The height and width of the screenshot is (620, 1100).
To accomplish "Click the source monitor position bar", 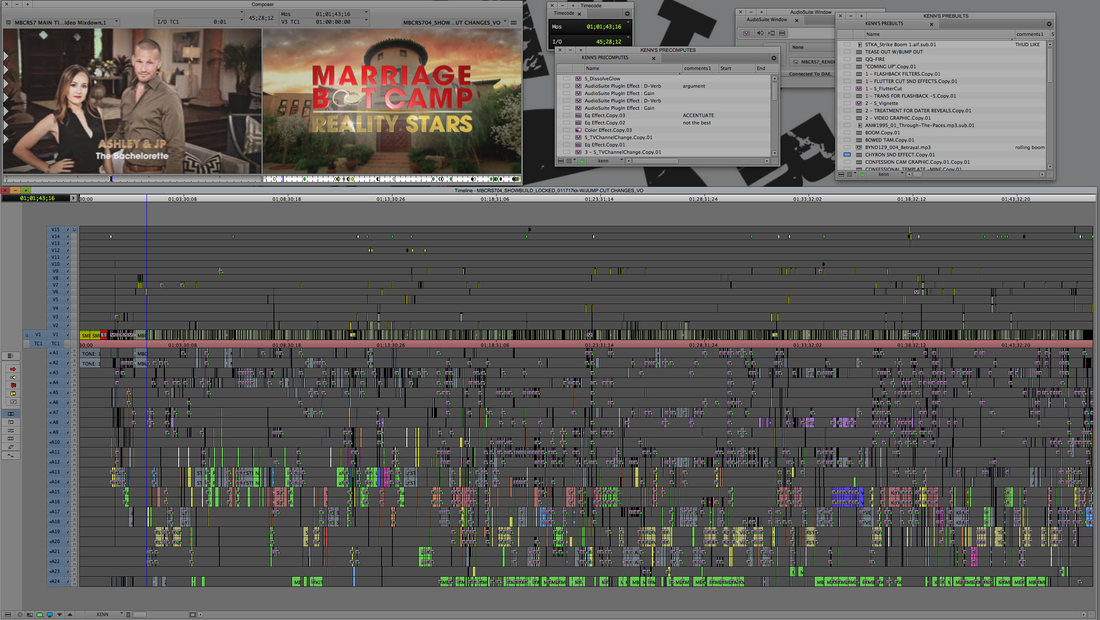I will (x=132, y=180).
